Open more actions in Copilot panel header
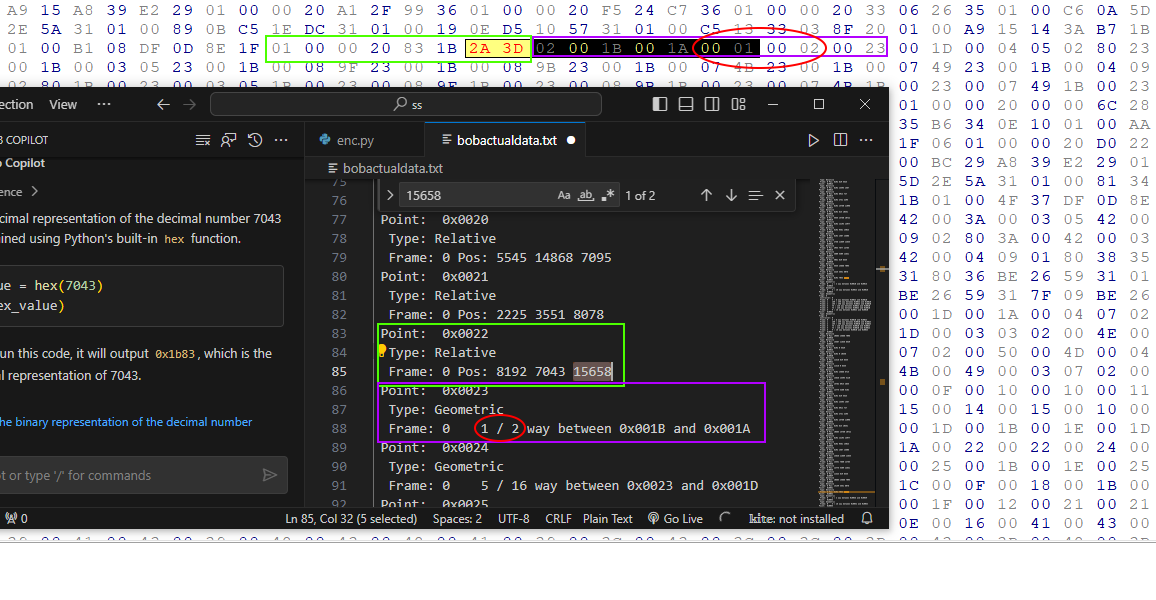1156x600 pixels. click(281, 140)
